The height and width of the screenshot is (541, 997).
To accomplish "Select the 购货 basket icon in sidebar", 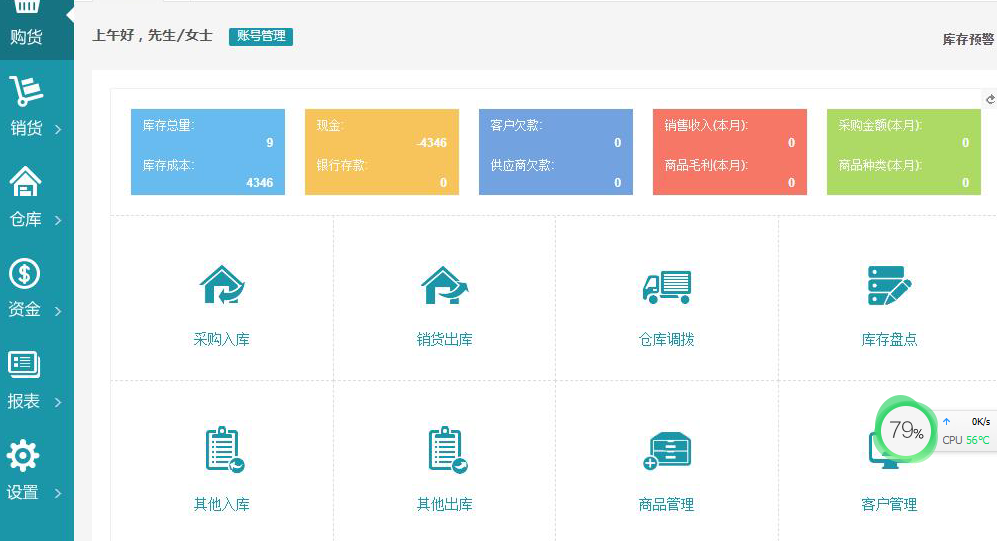I will (x=27, y=8).
